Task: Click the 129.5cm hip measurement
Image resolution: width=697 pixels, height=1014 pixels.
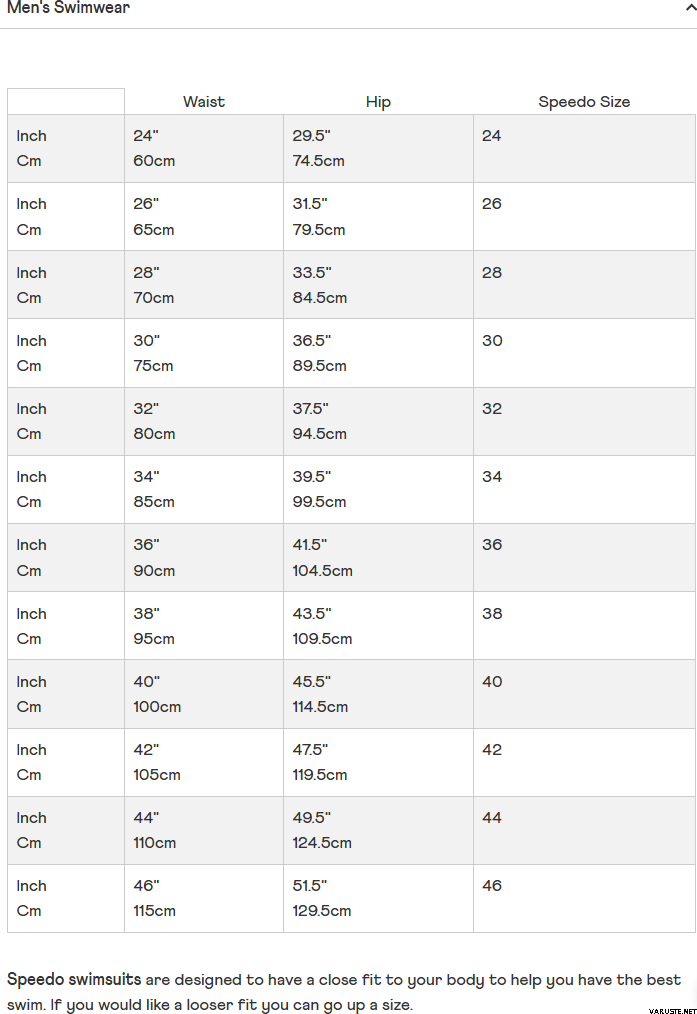Action: 322,911
